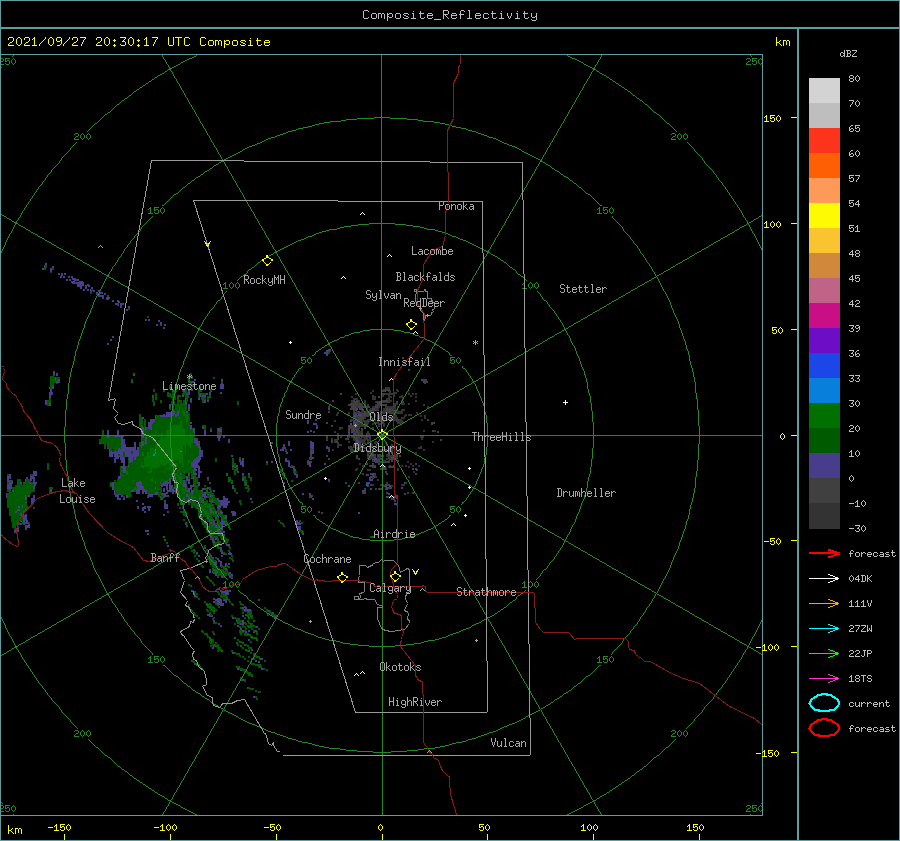This screenshot has width=900, height=841.
Task: Click the Sundre label
Action: (x=303, y=414)
